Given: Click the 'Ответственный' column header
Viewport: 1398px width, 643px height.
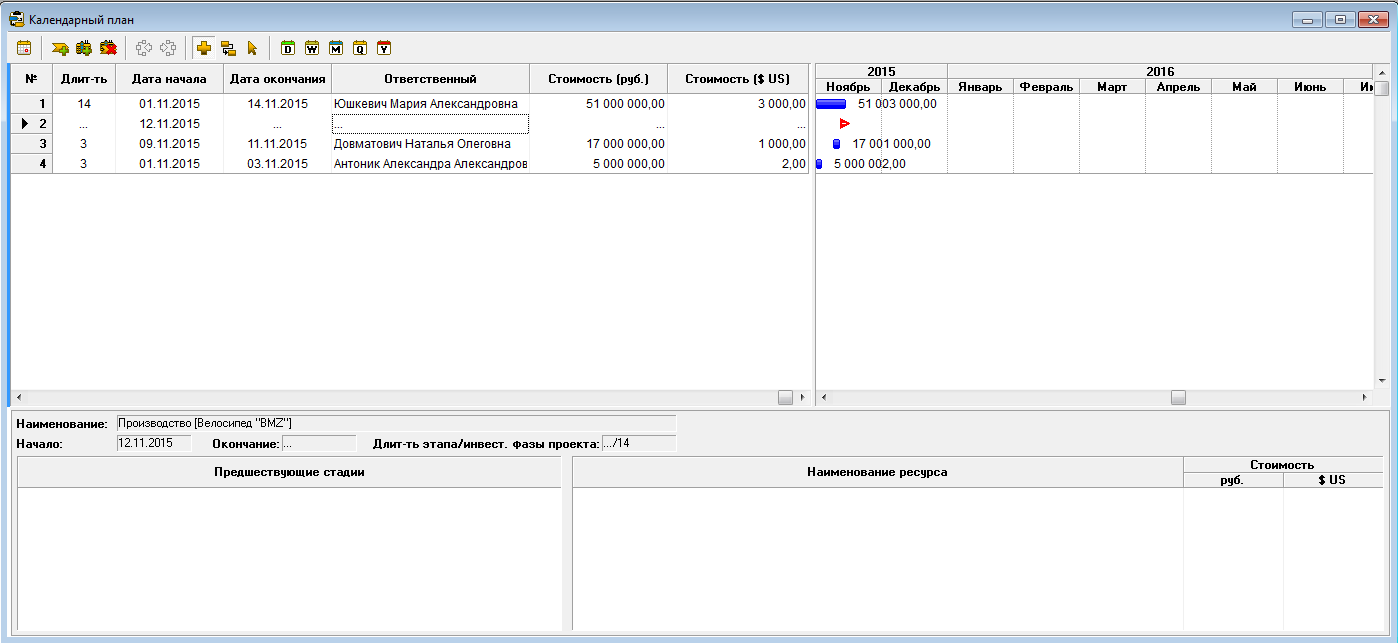Looking at the screenshot, I should coord(430,79).
